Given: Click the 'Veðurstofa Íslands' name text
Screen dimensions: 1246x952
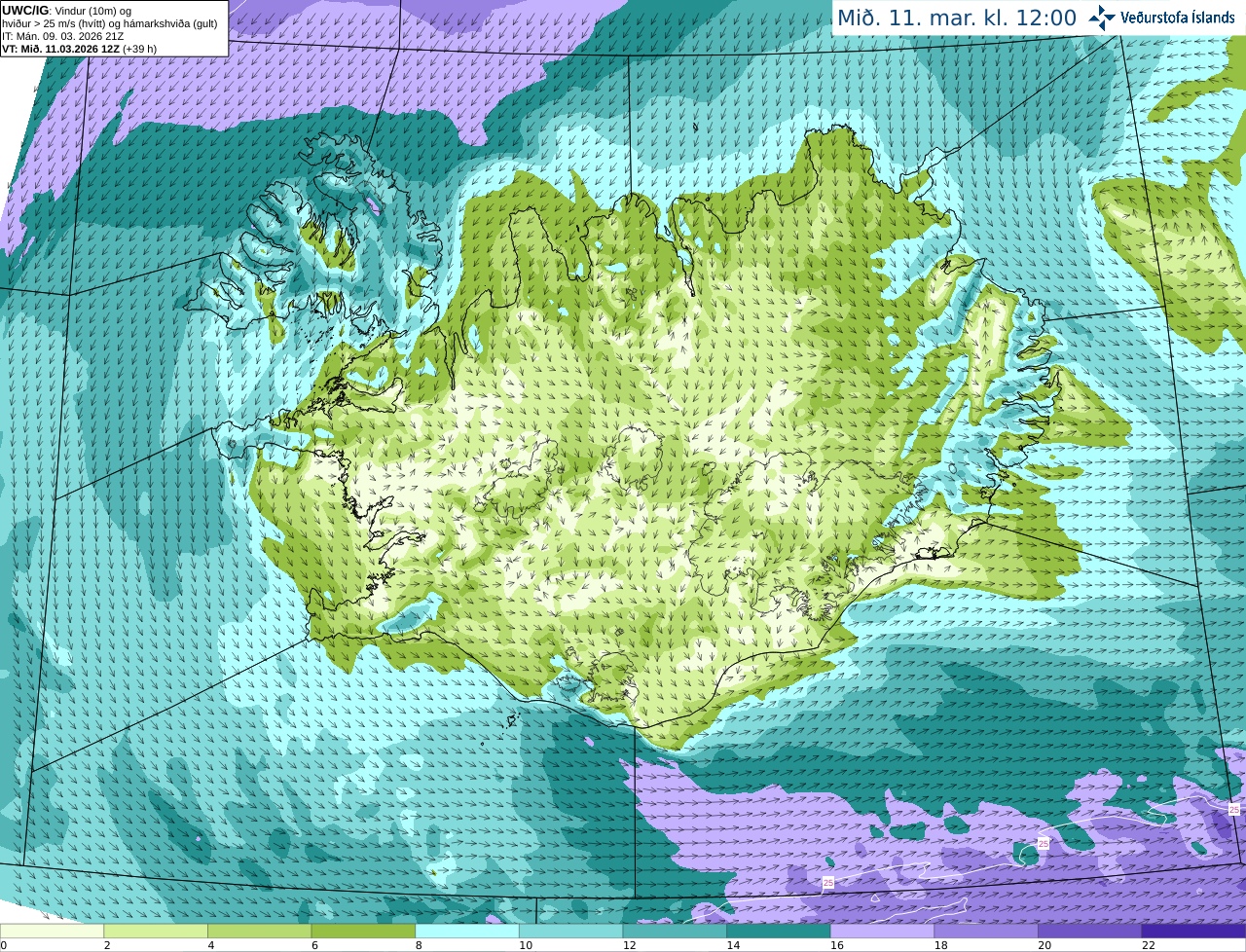Looking at the screenshot, I should click(1178, 18).
